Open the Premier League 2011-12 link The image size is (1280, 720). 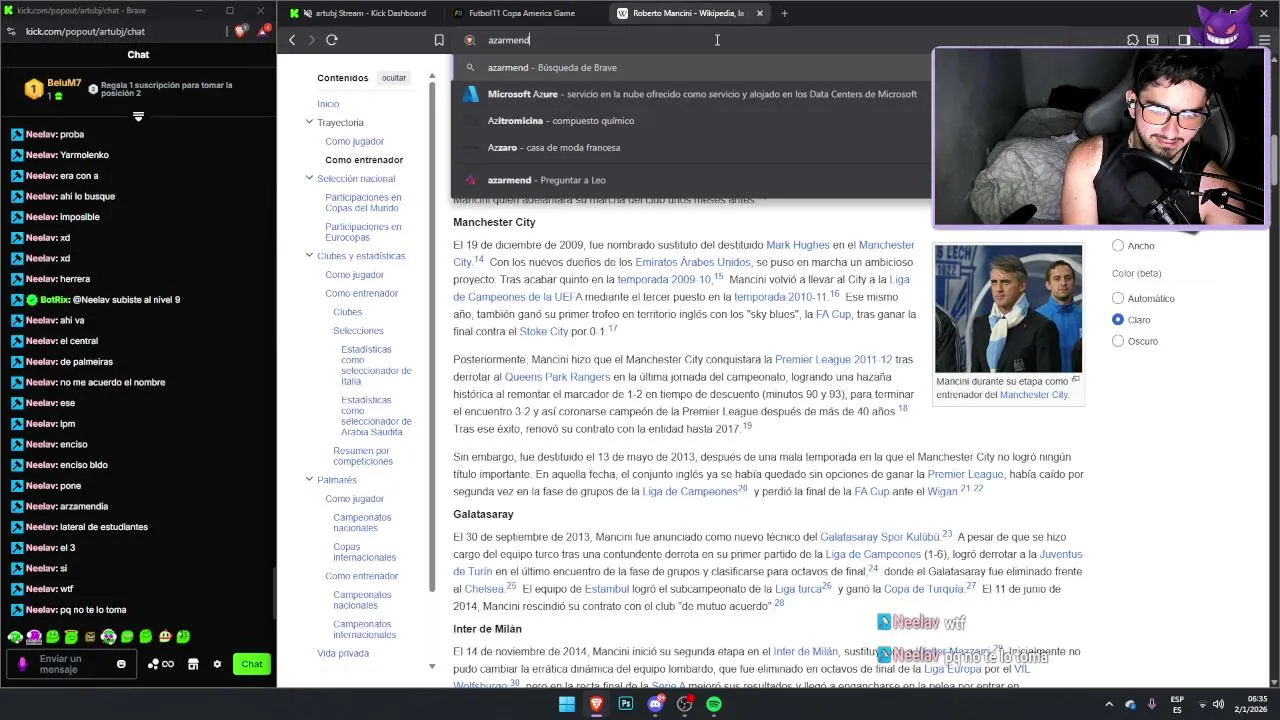[833, 360]
